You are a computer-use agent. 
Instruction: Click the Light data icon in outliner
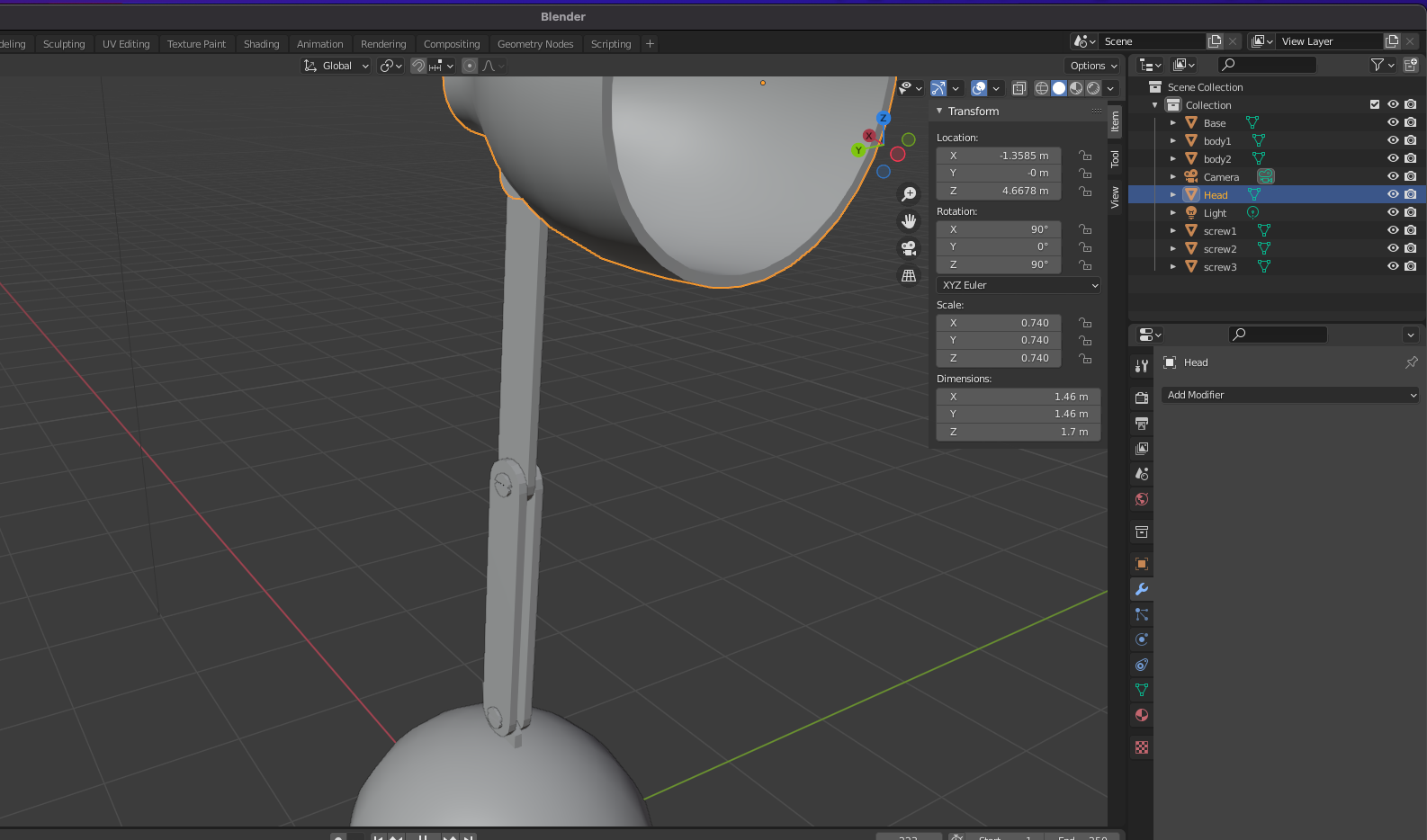1252,212
